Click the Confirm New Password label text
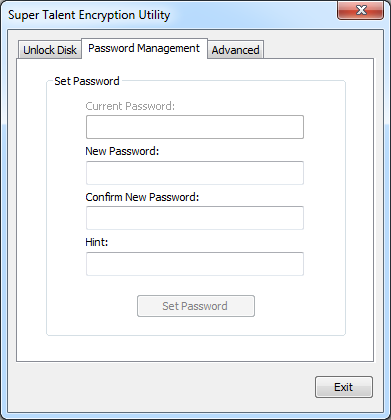Viewport: 391px width, 420px height. coord(142,197)
